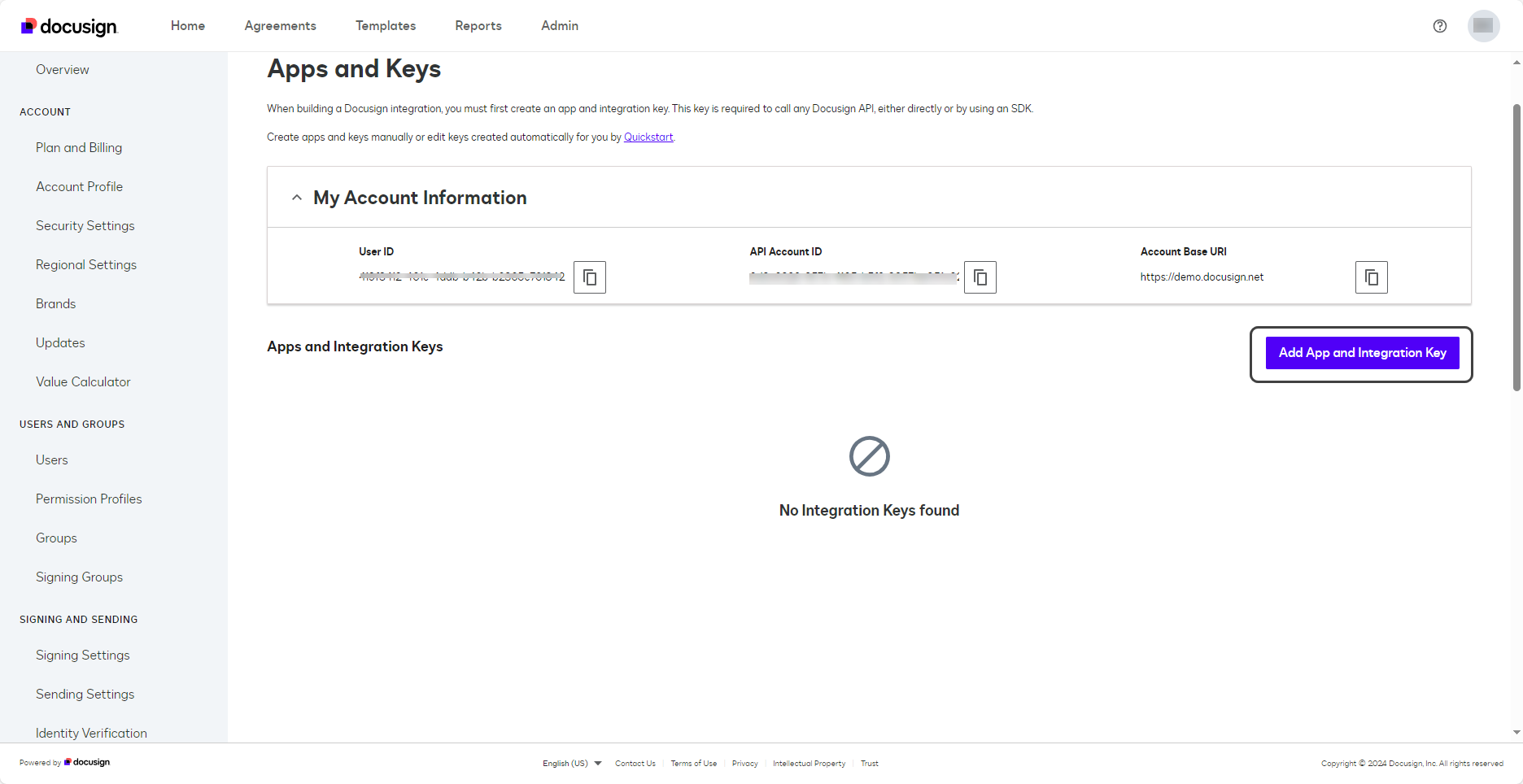
Task: Open Regional Settings
Action: [86, 265]
